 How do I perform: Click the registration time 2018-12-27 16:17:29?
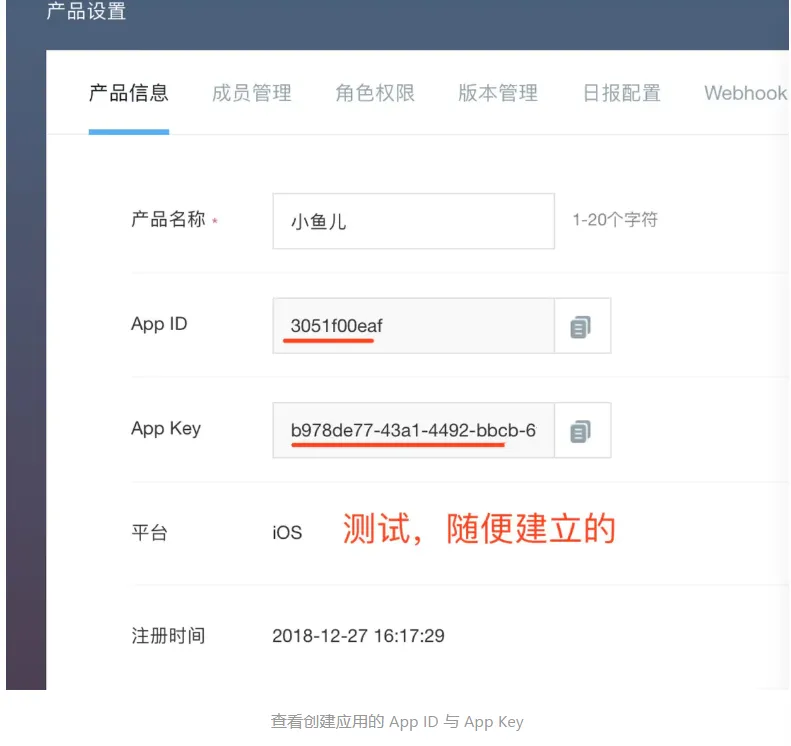(x=358, y=636)
